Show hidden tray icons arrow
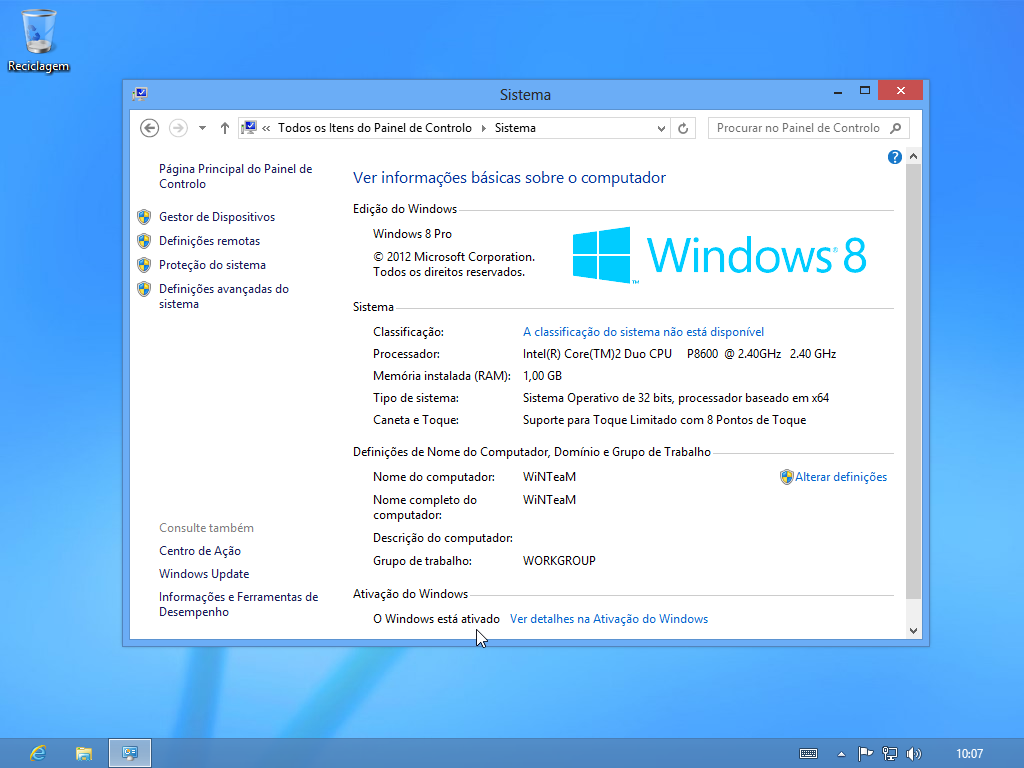Image resolution: width=1024 pixels, height=768 pixels. click(841, 754)
